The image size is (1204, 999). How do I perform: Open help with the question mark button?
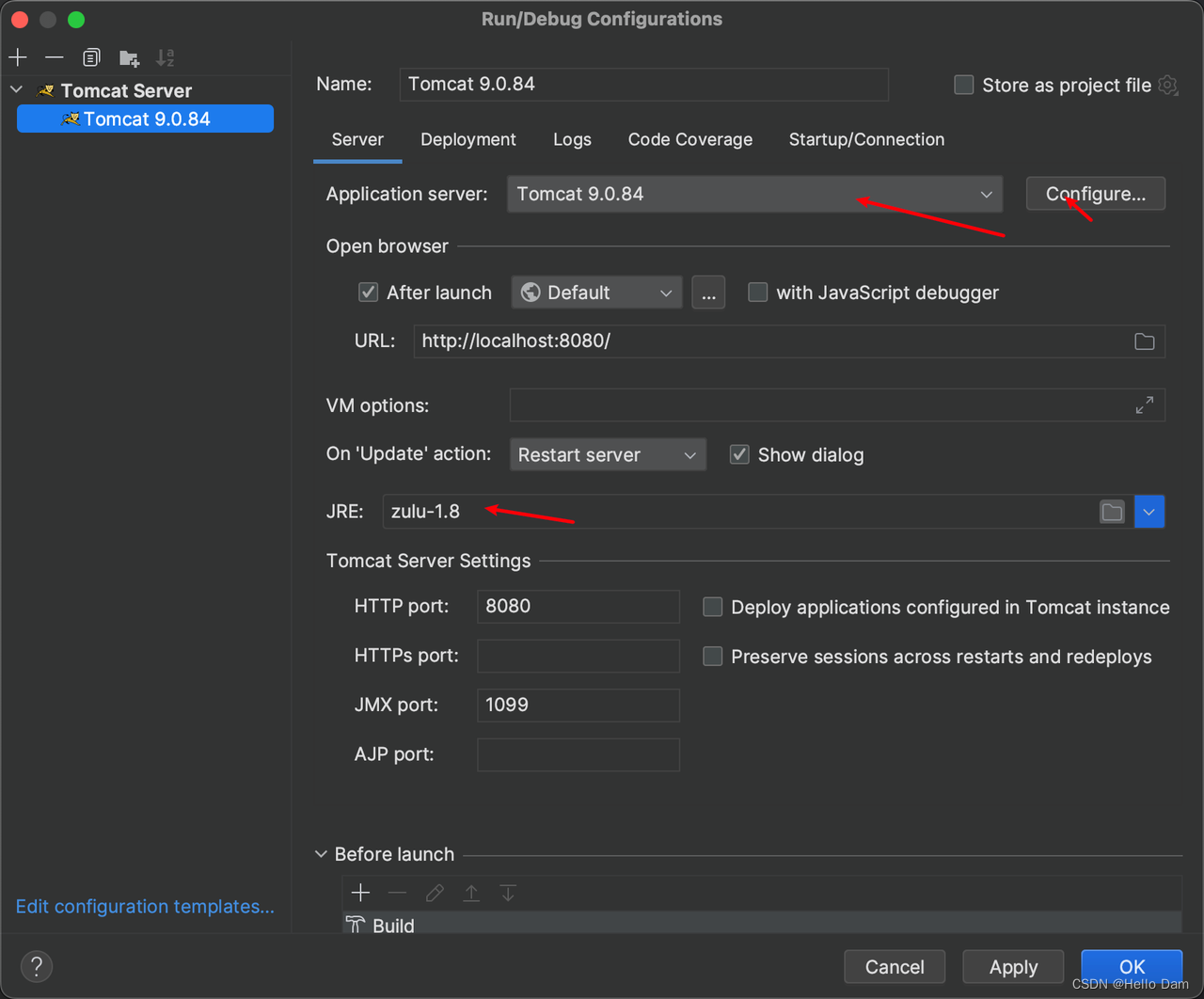[x=37, y=966]
